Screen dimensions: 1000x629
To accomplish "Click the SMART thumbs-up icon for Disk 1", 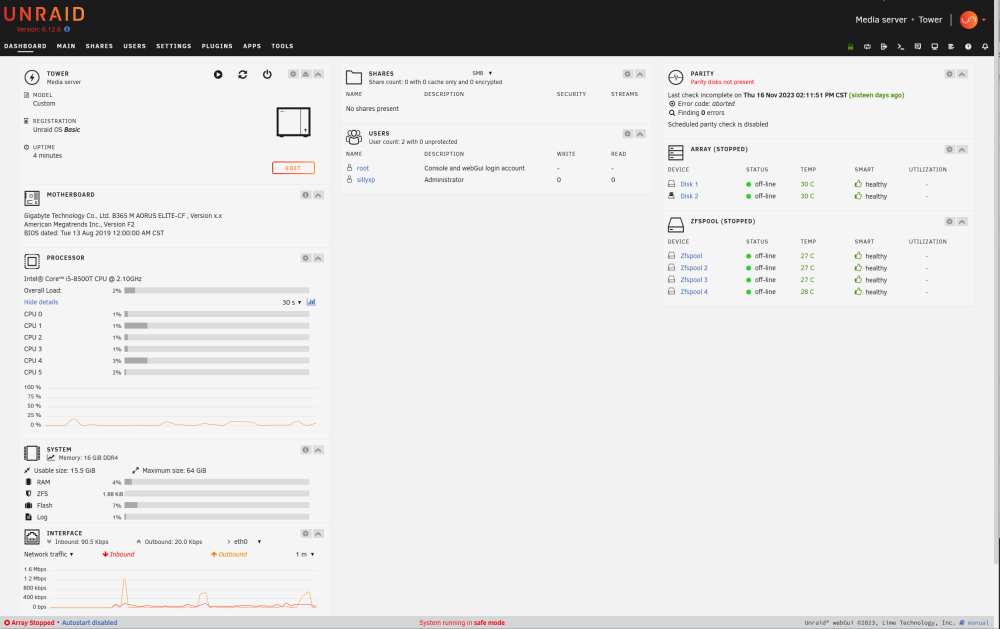I will click(x=858, y=184).
